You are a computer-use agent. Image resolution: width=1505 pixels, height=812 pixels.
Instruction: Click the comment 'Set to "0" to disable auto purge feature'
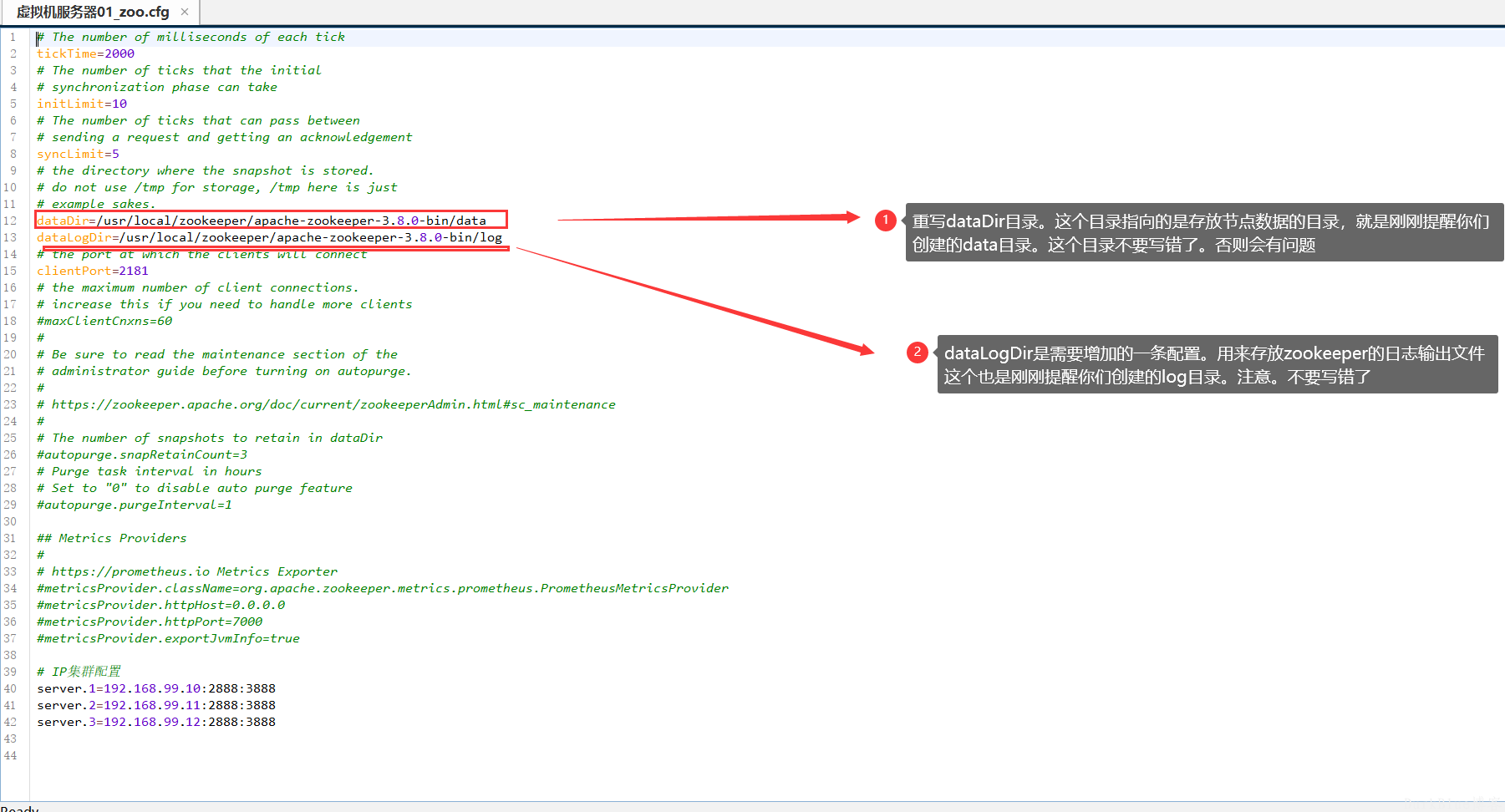195,488
